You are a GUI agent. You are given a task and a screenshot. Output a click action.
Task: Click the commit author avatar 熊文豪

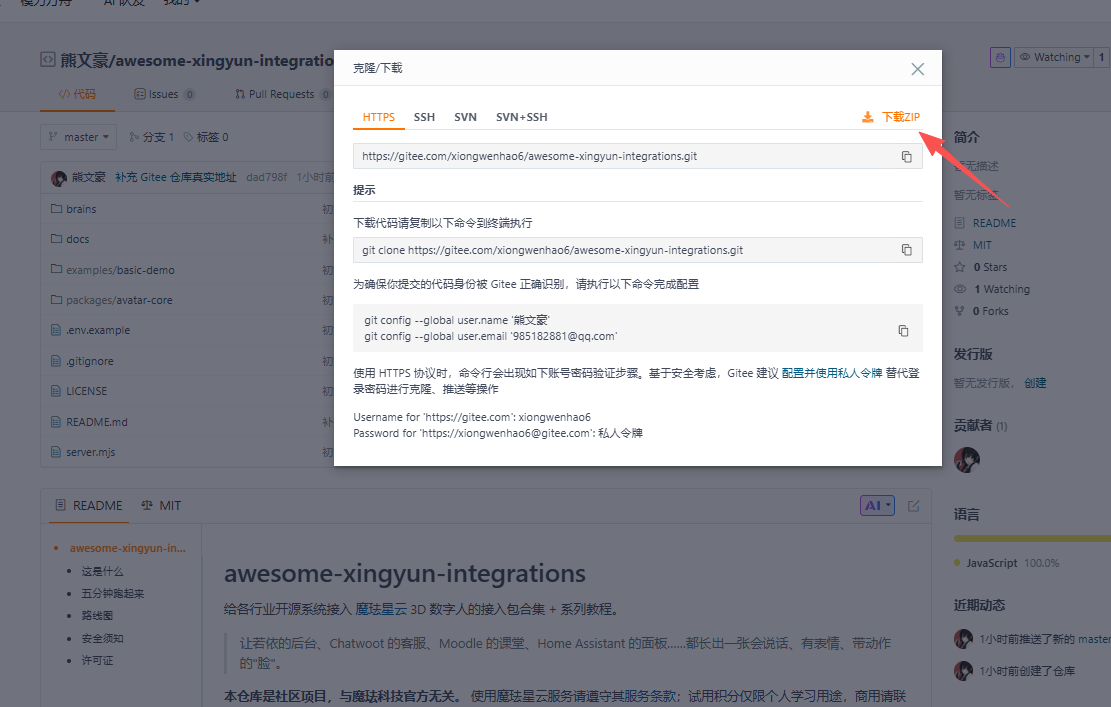coord(59,178)
